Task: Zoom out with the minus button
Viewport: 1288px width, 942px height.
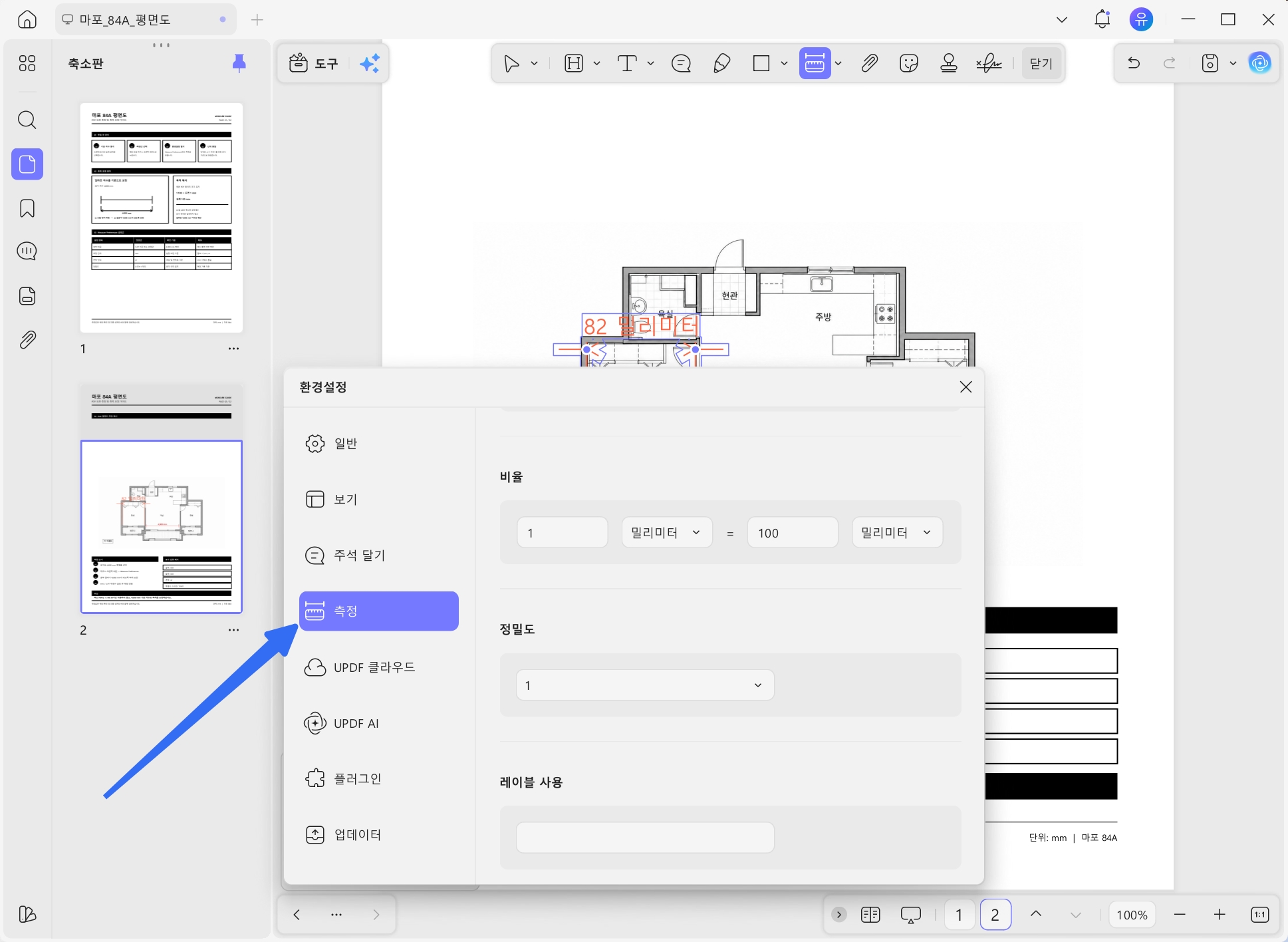Action: [1180, 915]
